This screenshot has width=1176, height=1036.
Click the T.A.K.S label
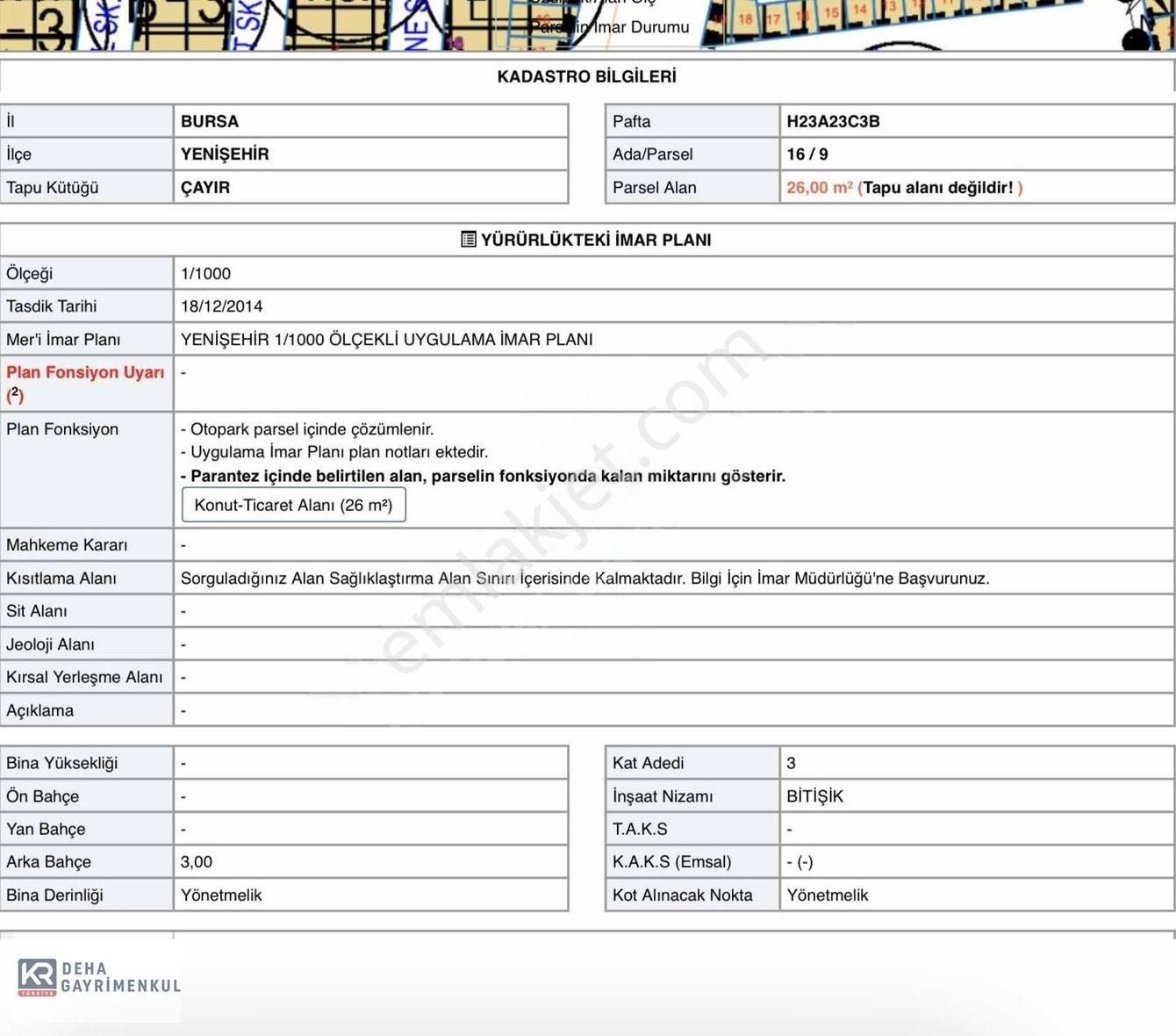coord(640,829)
